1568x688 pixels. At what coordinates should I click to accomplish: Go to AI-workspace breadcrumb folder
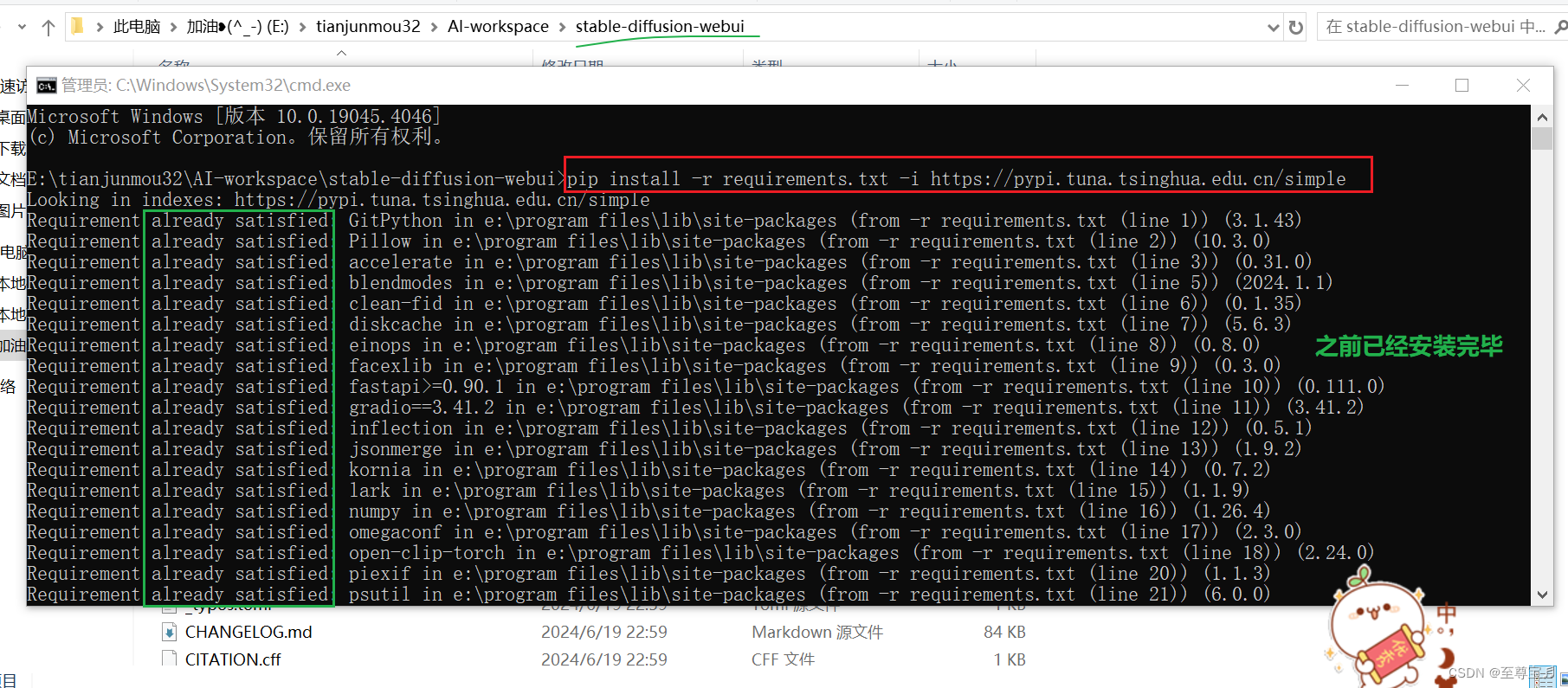[x=498, y=27]
